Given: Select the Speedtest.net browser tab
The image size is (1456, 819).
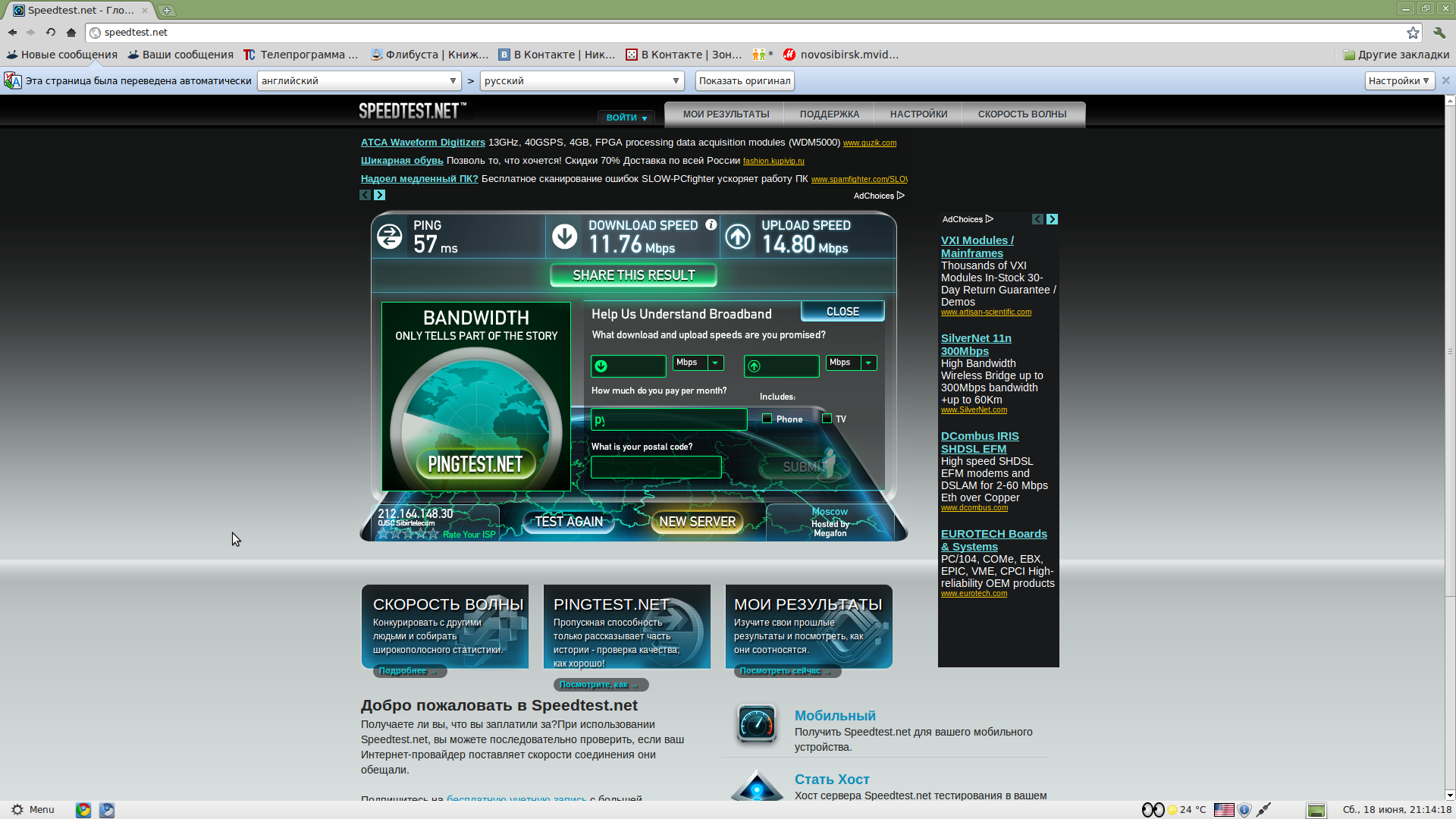Looking at the screenshot, I should [80, 11].
